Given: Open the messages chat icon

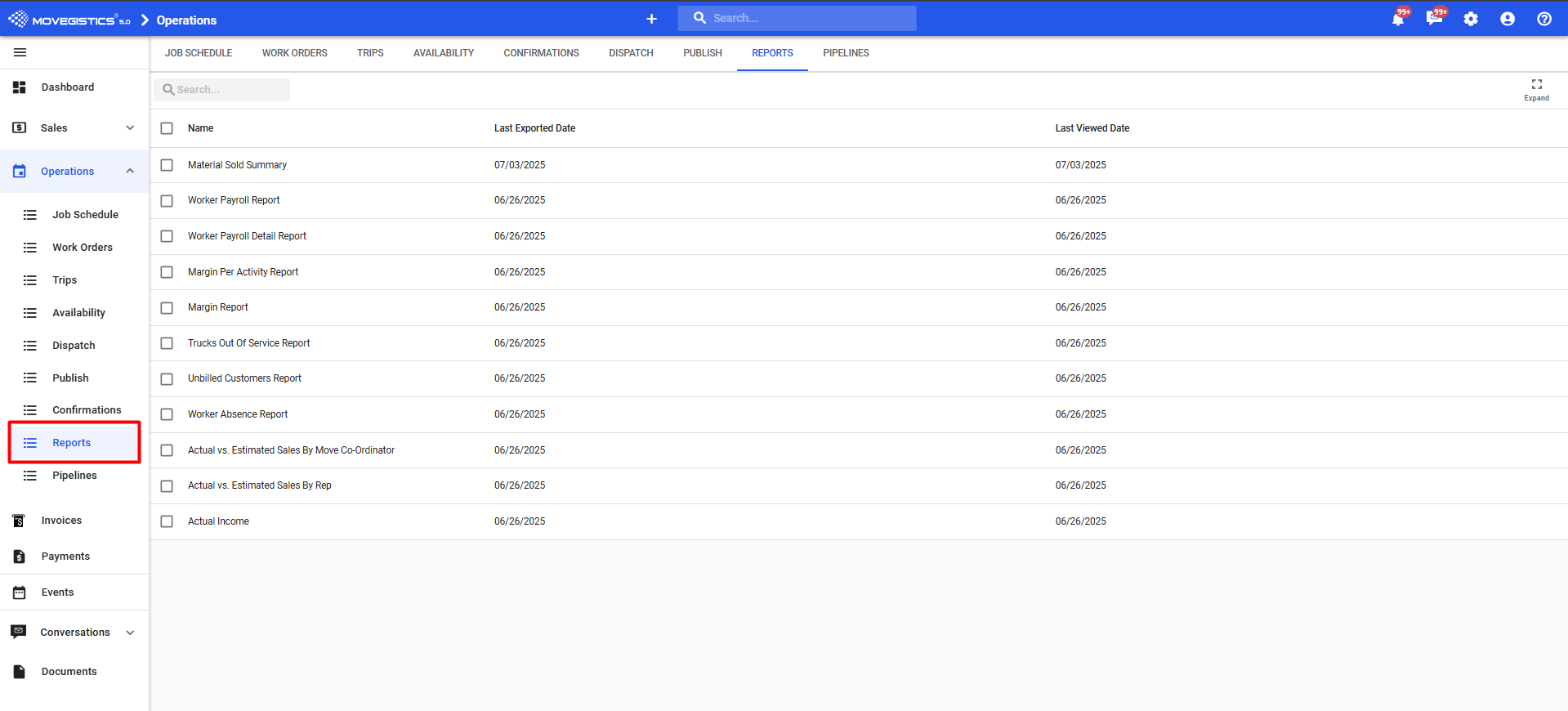Looking at the screenshot, I should (x=1433, y=19).
